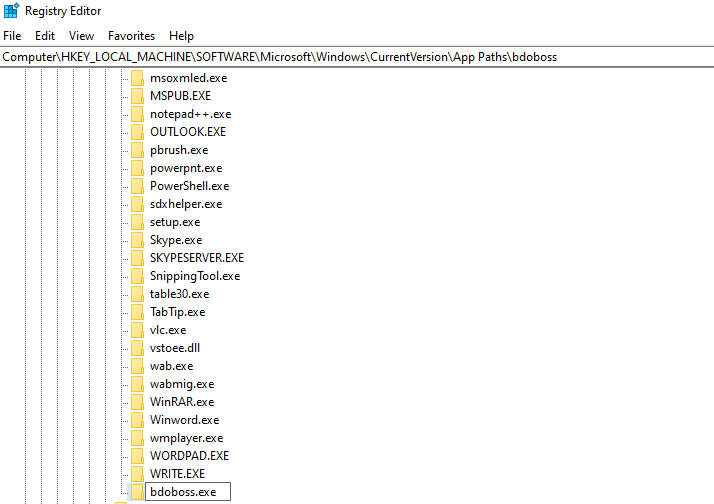Select the Winword.exe key name
The height and width of the screenshot is (504, 714).
tap(184, 420)
